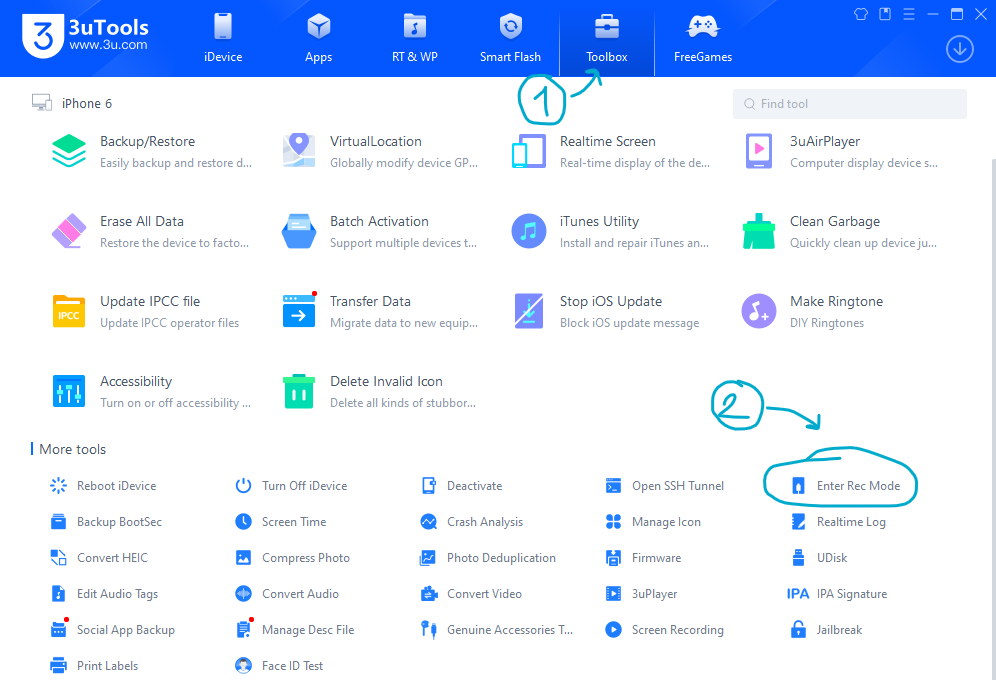
Task: Open Social App Backup tool
Action: pyautogui.click(x=112, y=630)
